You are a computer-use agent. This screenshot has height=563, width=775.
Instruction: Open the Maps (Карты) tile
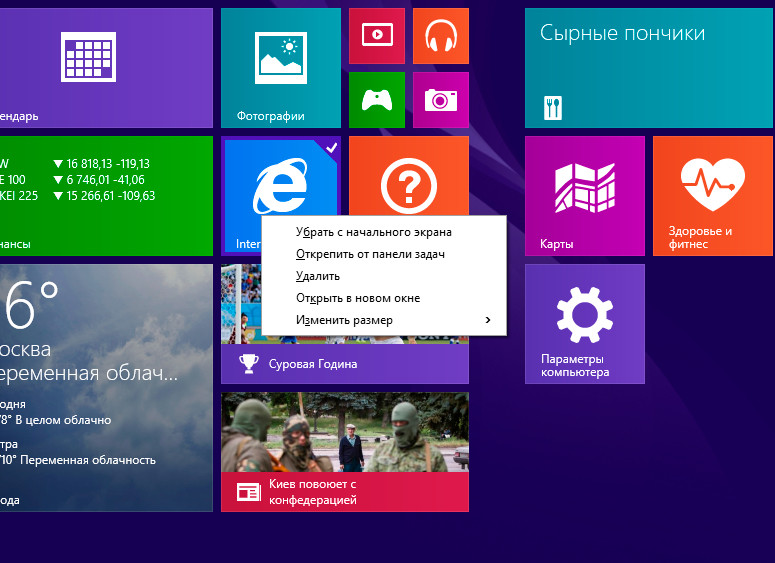(x=584, y=195)
